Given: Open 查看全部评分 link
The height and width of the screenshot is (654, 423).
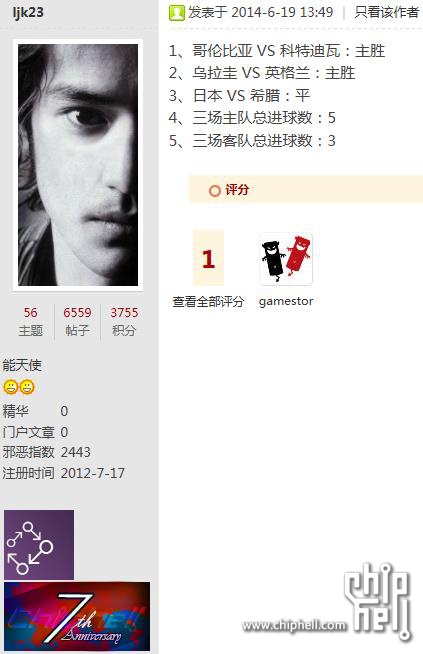Looking at the screenshot, I should pyautogui.click(x=208, y=301).
